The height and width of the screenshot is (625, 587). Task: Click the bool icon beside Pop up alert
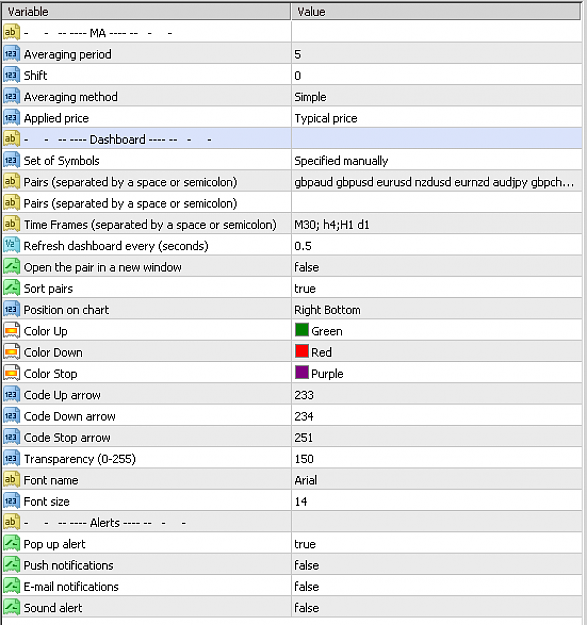coord(11,544)
